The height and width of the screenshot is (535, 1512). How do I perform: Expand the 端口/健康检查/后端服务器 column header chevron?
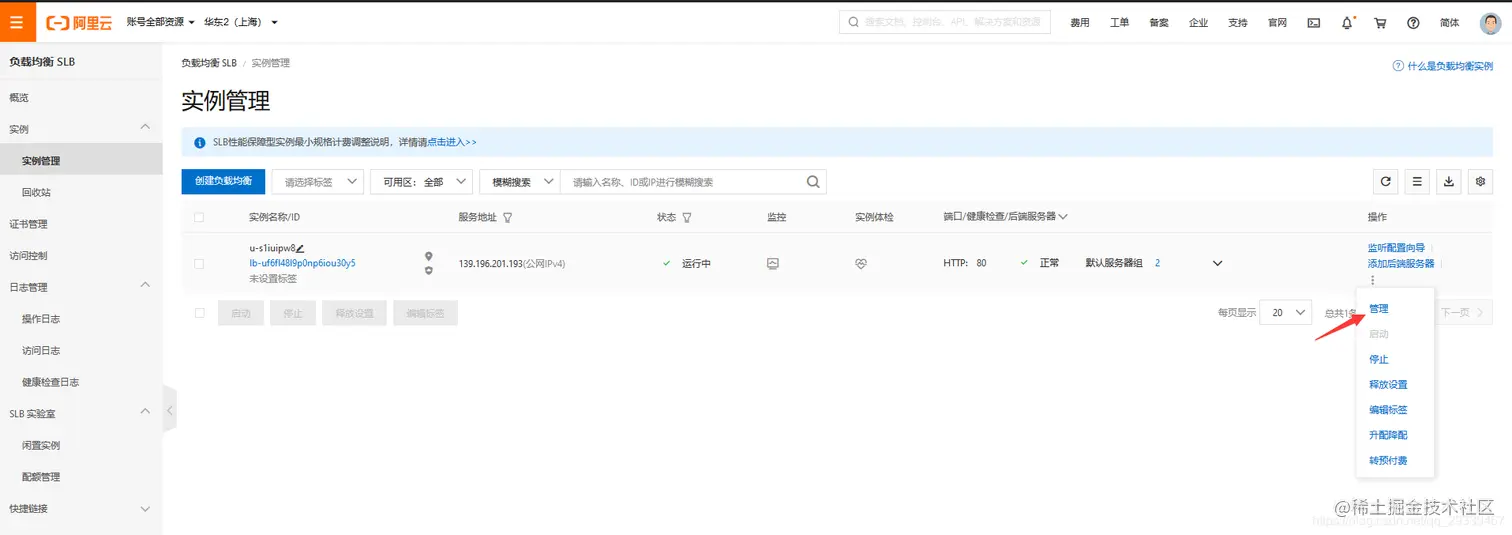(1063, 217)
